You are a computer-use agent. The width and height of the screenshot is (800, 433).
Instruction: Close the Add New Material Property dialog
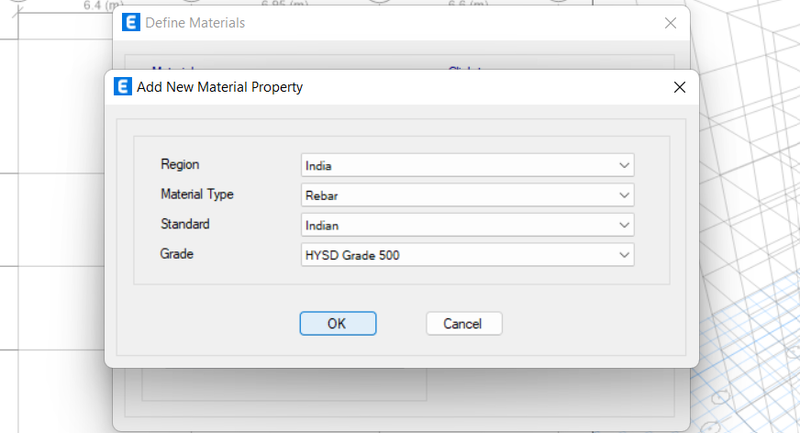[679, 87]
